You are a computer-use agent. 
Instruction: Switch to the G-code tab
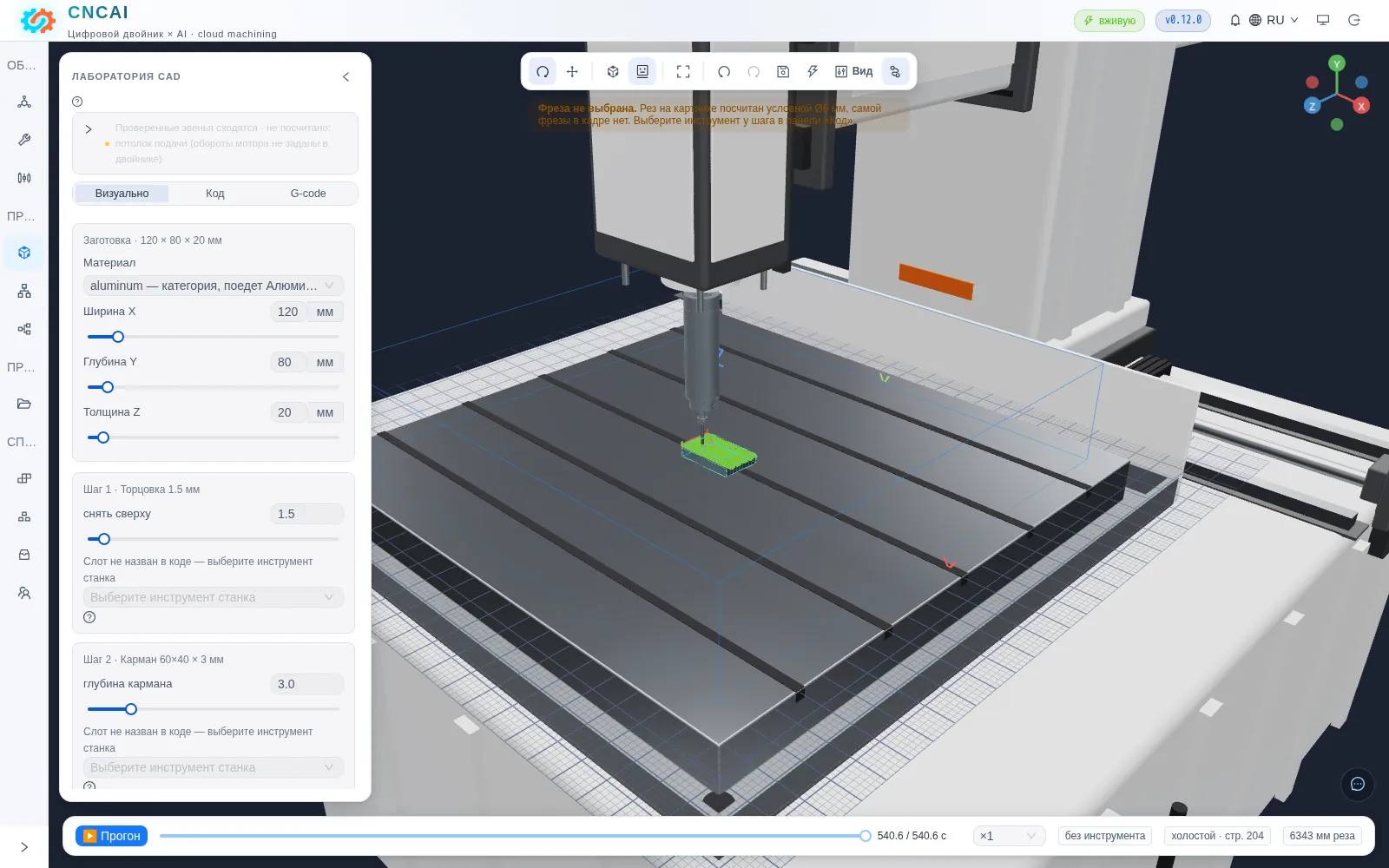tap(308, 194)
